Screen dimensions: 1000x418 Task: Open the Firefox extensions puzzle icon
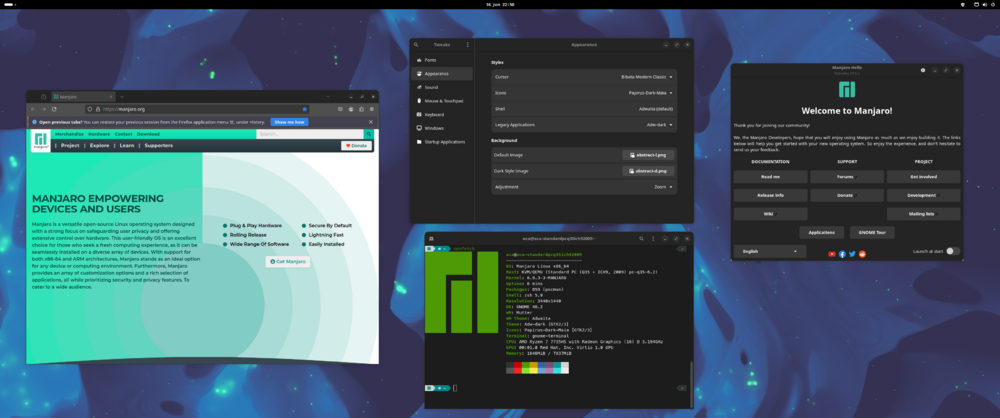(362, 109)
